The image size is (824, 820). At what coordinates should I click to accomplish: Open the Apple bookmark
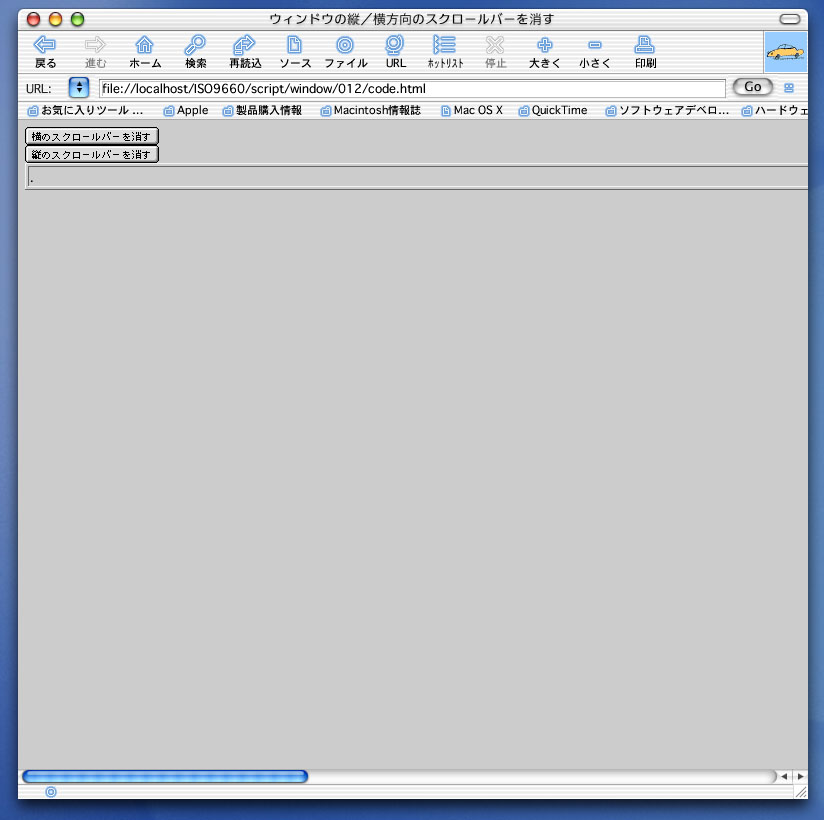pyautogui.click(x=186, y=110)
